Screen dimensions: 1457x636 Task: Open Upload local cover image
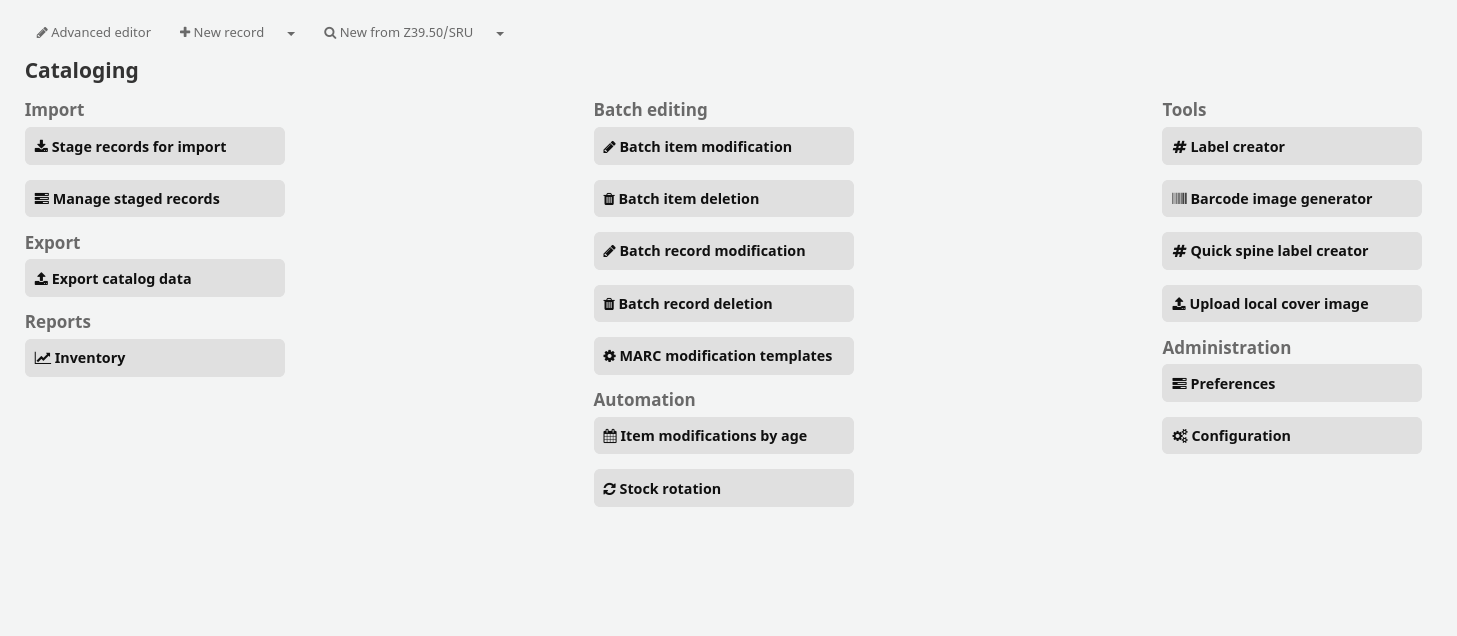1291,304
